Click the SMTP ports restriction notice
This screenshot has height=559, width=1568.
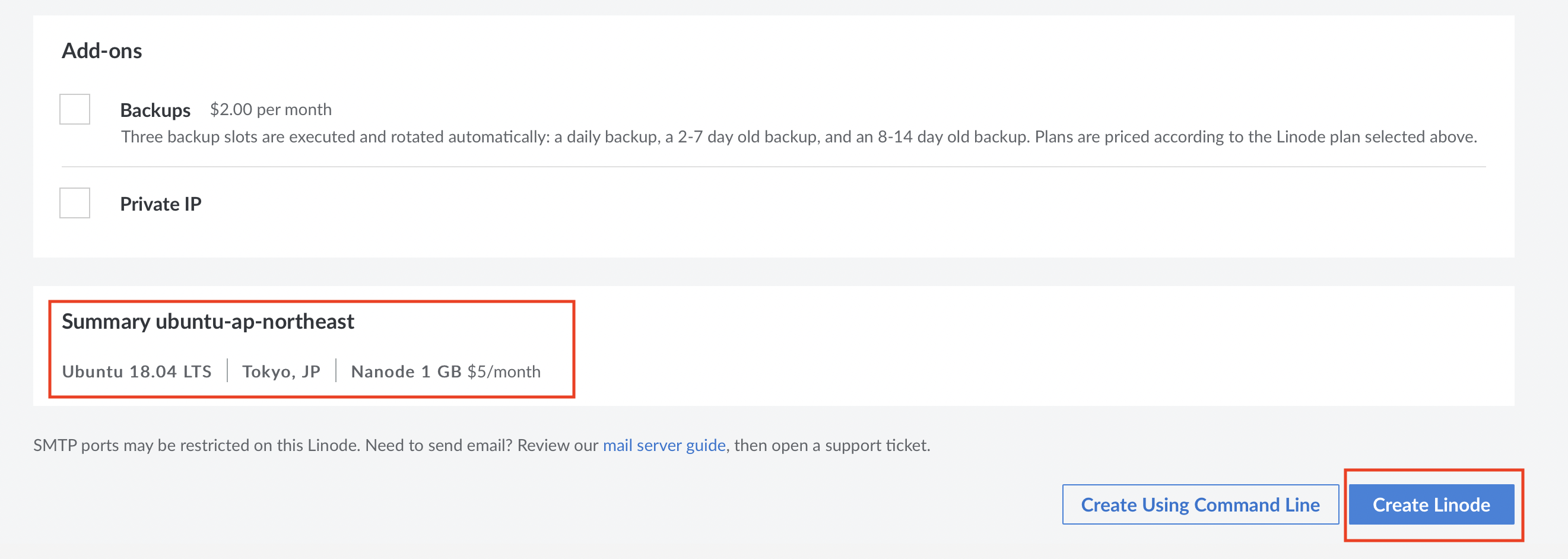pos(481,445)
